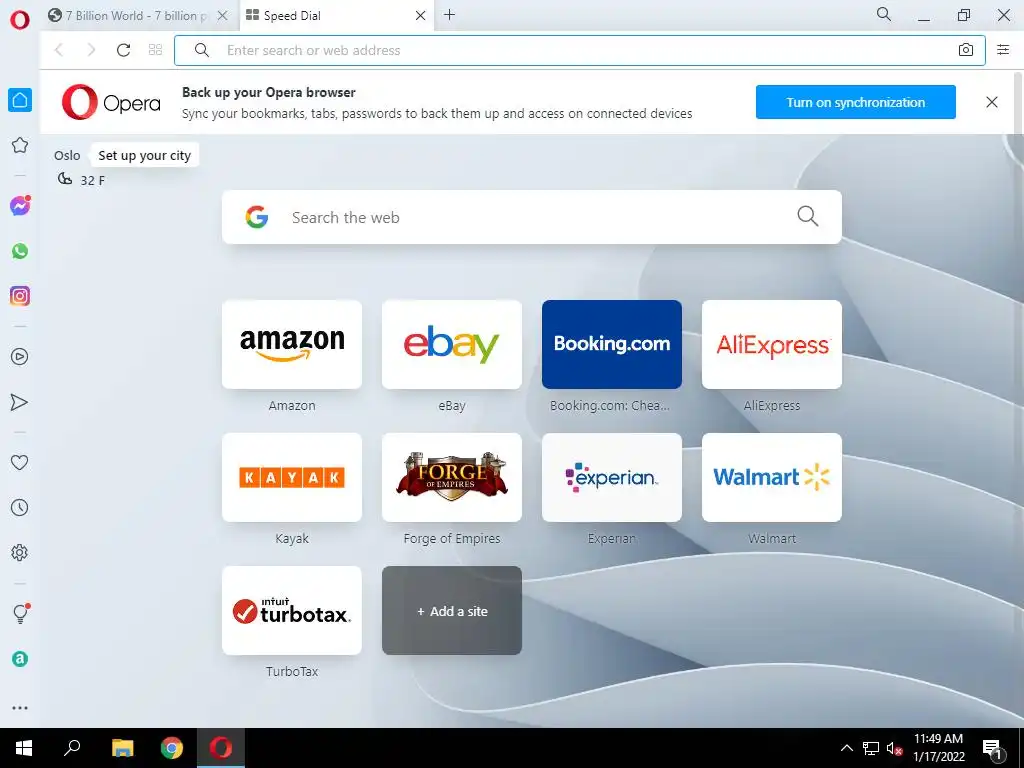Open Settings gear in the sidebar
Screen dimensions: 1024x768
pyautogui.click(x=20, y=552)
